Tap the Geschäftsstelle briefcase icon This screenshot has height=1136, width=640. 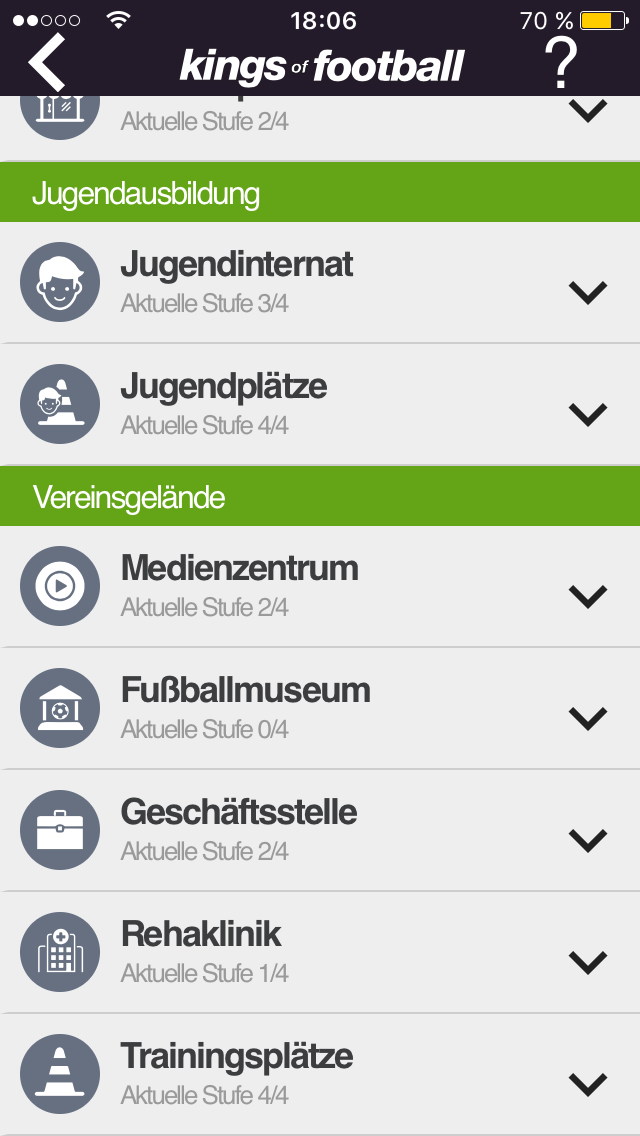click(59, 830)
